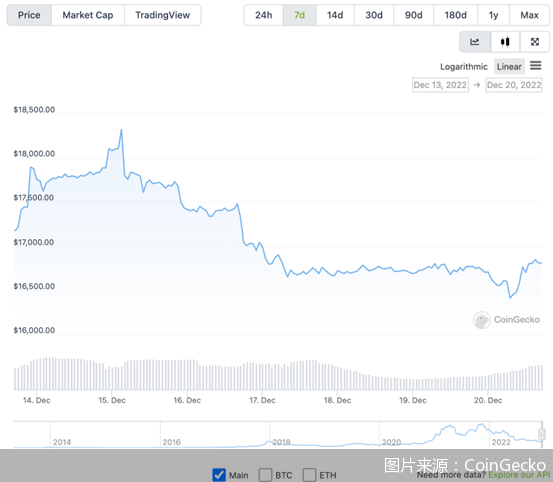
Task: Choose the 24h time range
Action: 263,15
